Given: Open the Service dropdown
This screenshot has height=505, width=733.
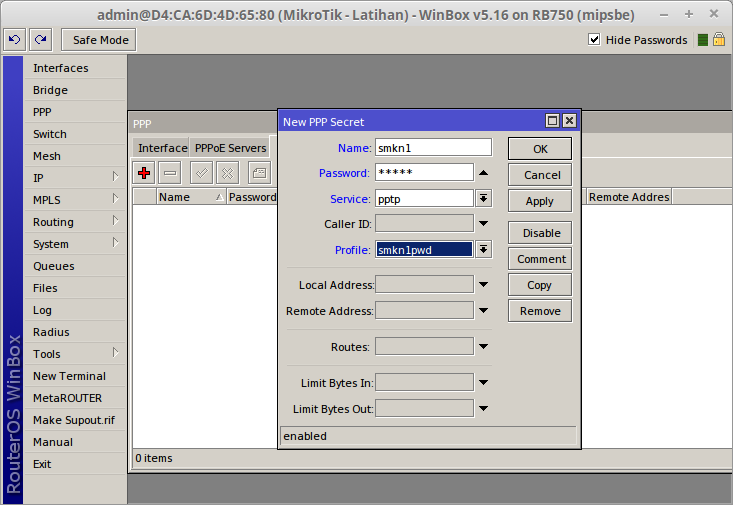Looking at the screenshot, I should 483,198.
